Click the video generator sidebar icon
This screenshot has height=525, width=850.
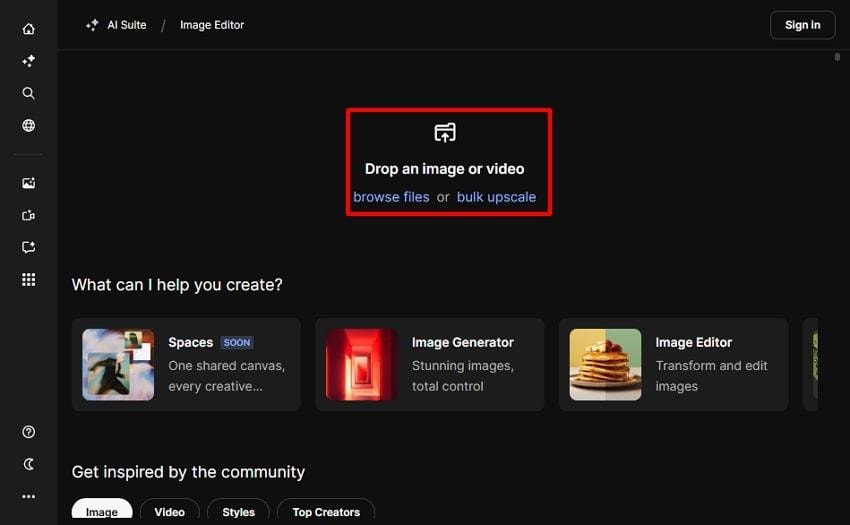point(29,215)
